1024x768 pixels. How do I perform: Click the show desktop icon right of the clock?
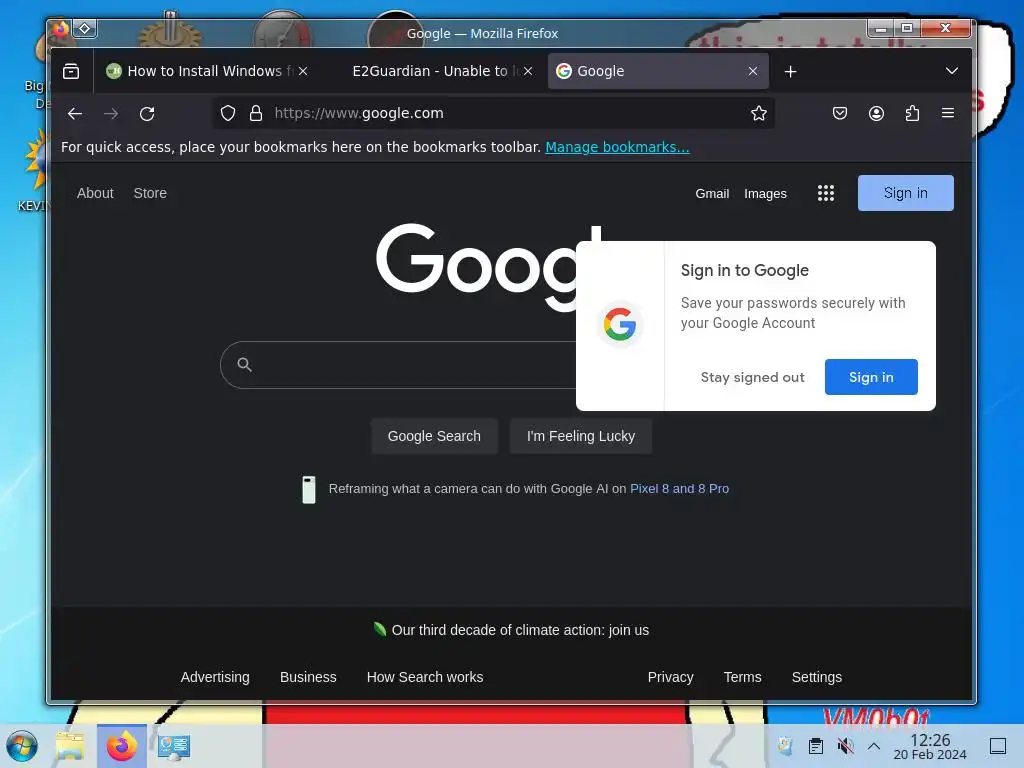click(998, 746)
